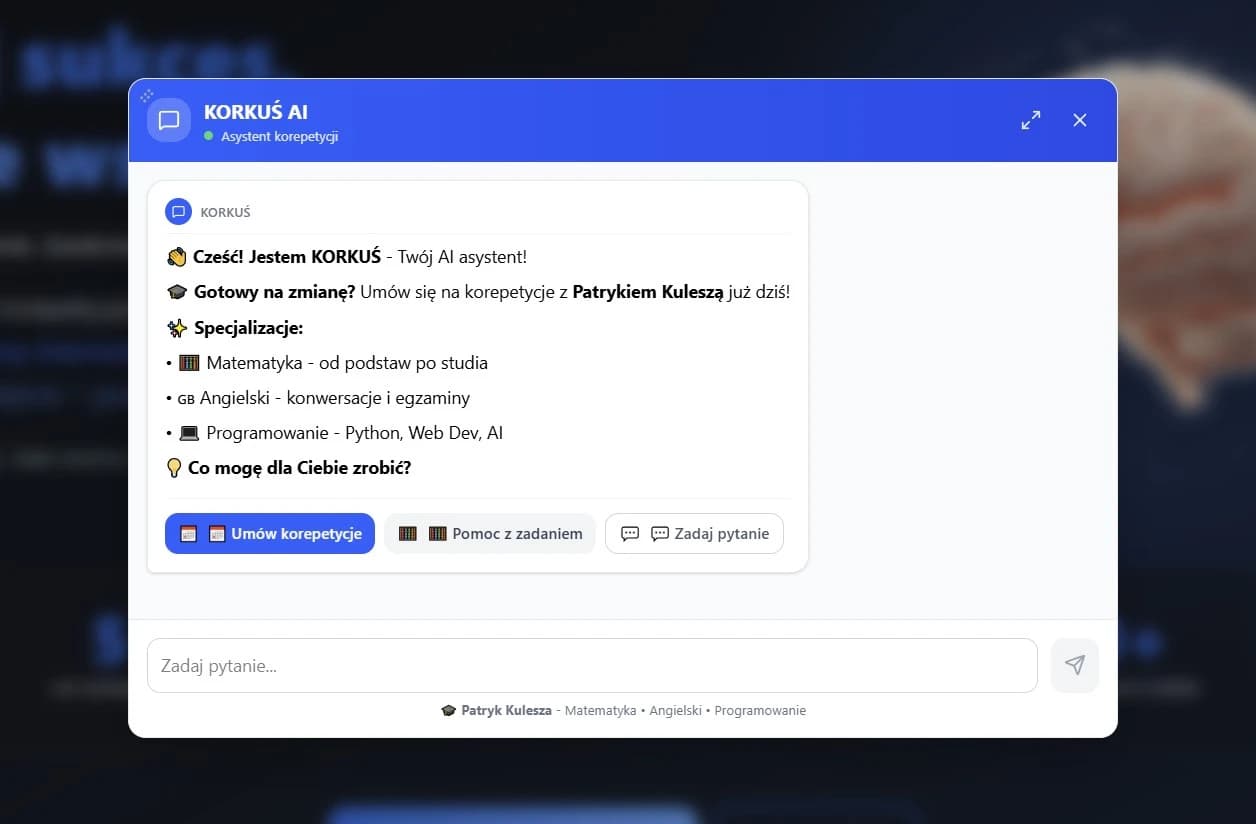Click the send paper plane icon
Image resolution: width=1256 pixels, height=824 pixels.
click(x=1074, y=664)
